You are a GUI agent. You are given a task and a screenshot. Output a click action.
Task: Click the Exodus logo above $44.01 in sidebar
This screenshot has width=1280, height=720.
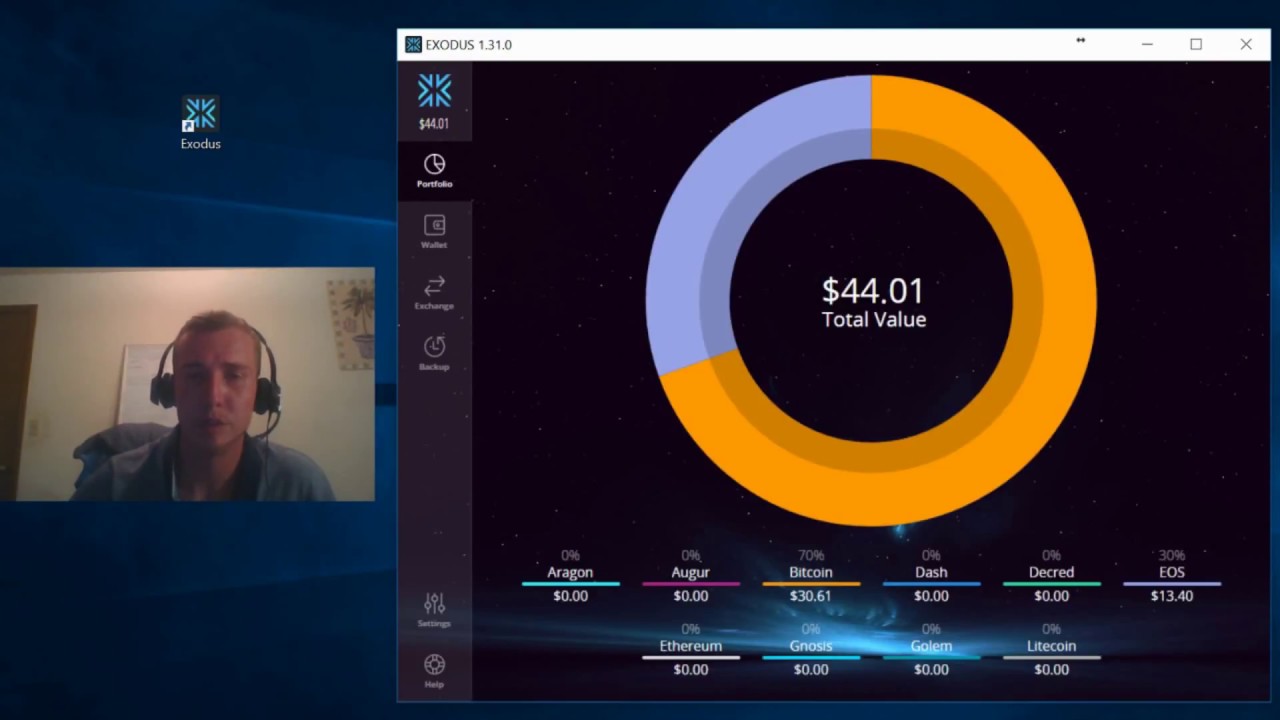(434, 91)
